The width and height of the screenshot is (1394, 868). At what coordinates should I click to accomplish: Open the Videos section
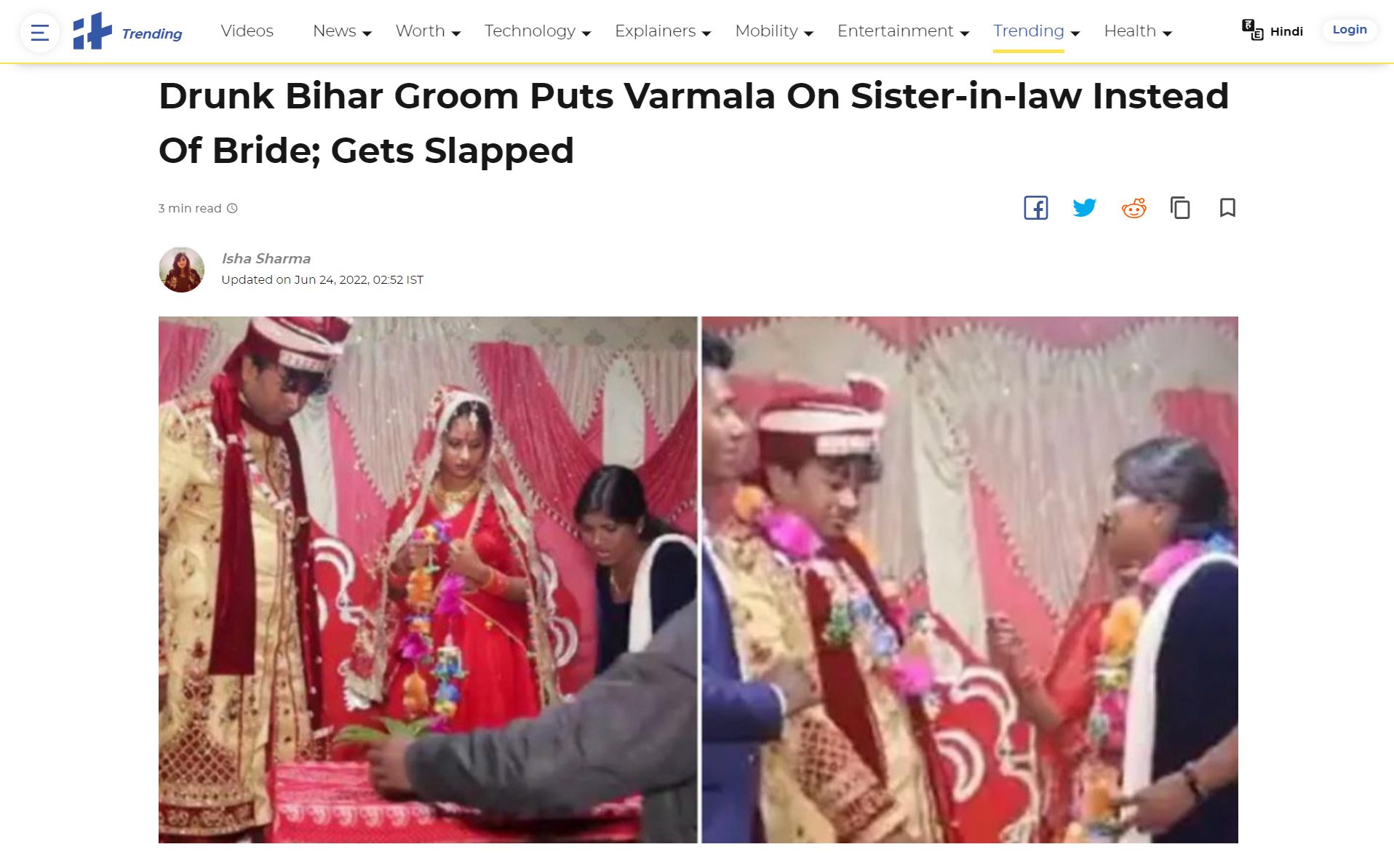click(247, 31)
